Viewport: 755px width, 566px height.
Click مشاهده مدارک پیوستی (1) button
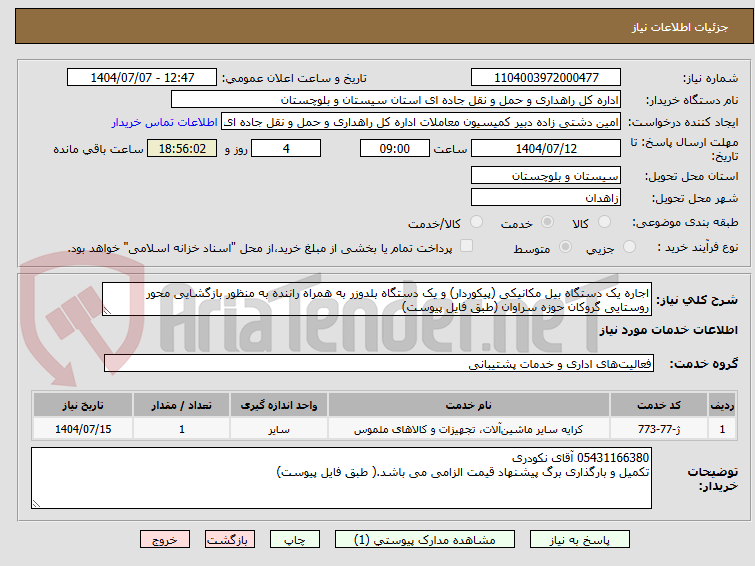pos(425,540)
